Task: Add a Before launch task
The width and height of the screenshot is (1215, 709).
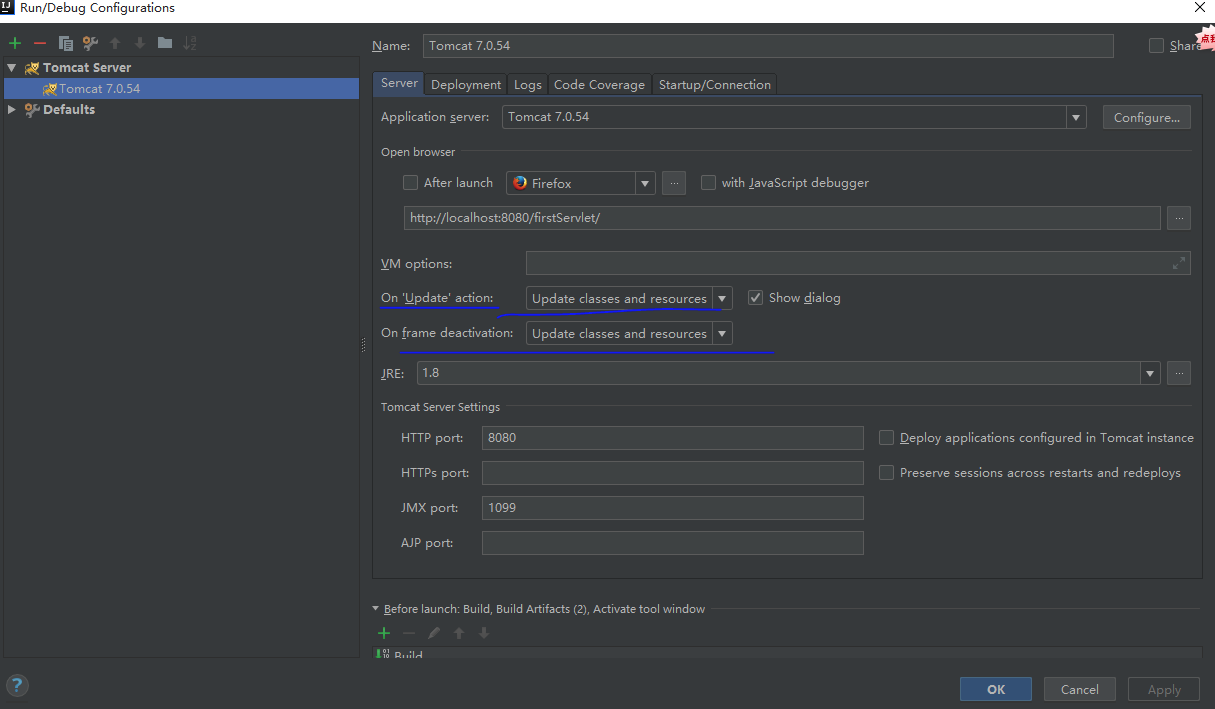Action: (383, 633)
